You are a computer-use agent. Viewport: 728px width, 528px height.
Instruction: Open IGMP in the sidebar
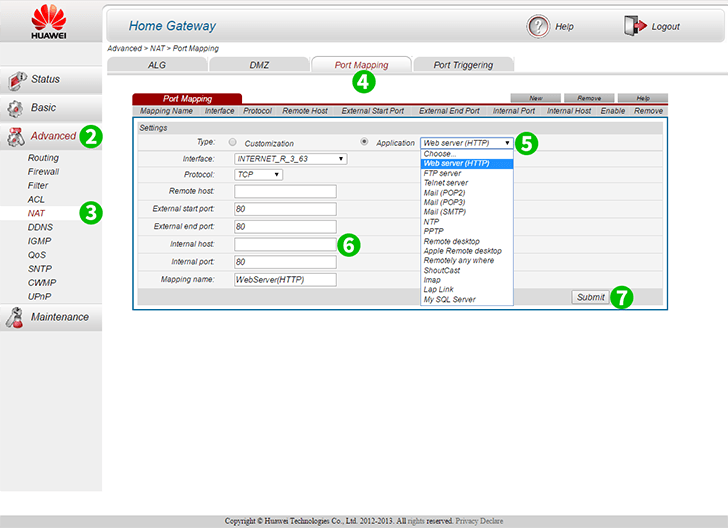(x=39, y=241)
